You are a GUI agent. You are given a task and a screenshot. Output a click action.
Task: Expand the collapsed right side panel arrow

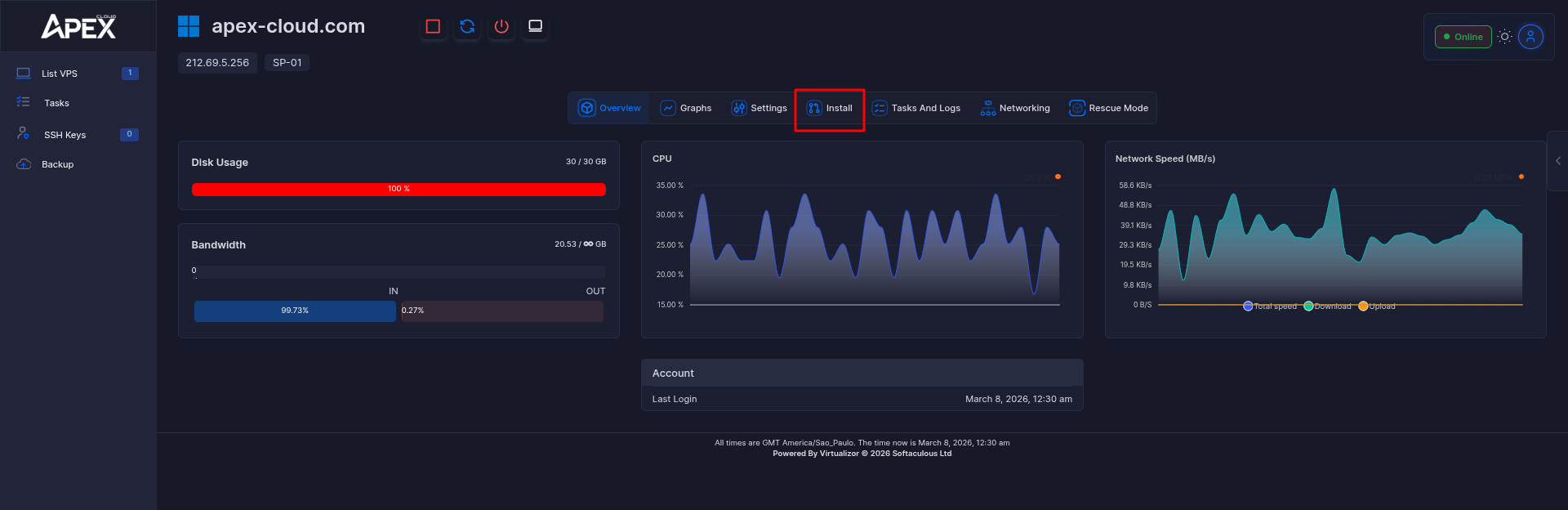[x=1557, y=161]
